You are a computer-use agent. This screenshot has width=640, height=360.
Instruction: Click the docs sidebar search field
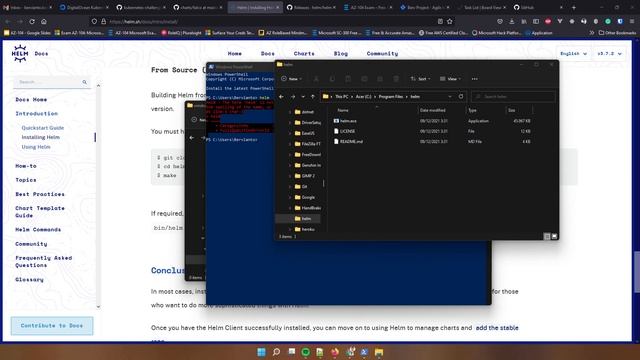click(52, 82)
